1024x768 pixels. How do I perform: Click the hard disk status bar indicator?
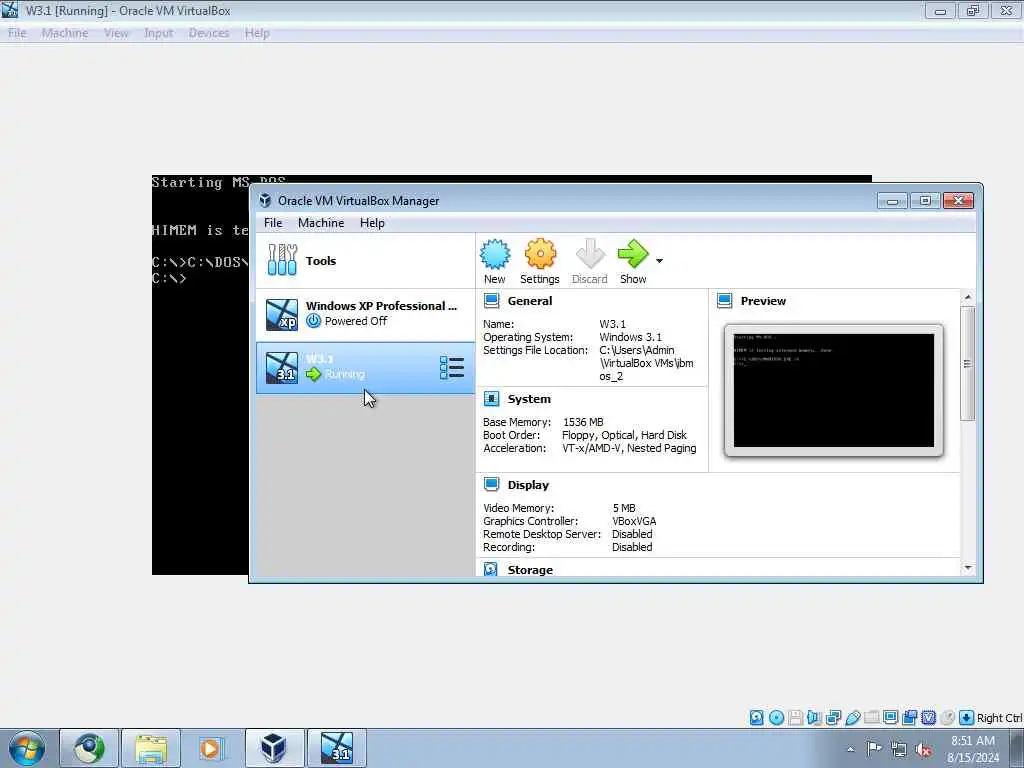(x=756, y=718)
